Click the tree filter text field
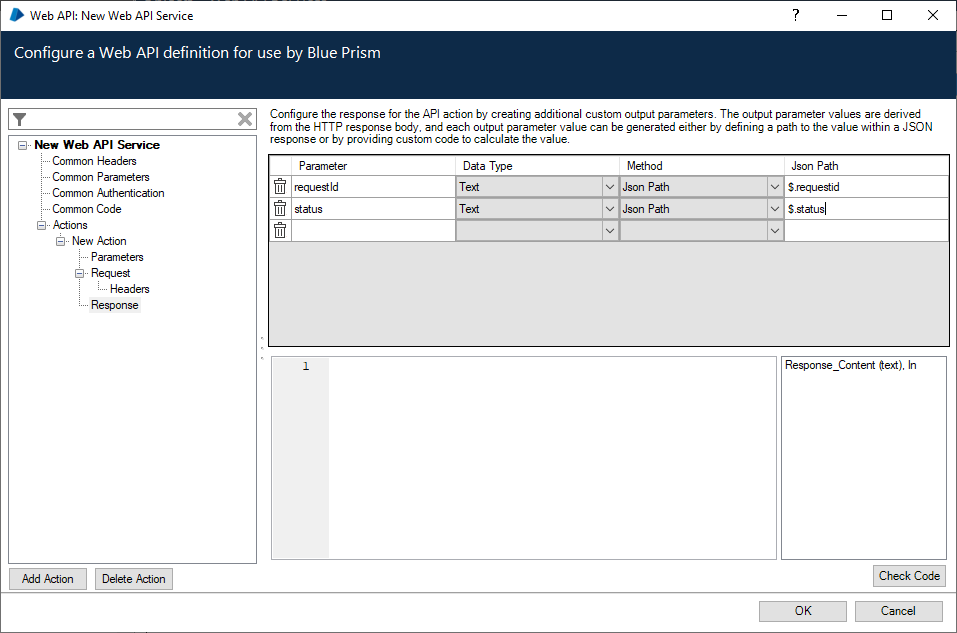 [132, 119]
